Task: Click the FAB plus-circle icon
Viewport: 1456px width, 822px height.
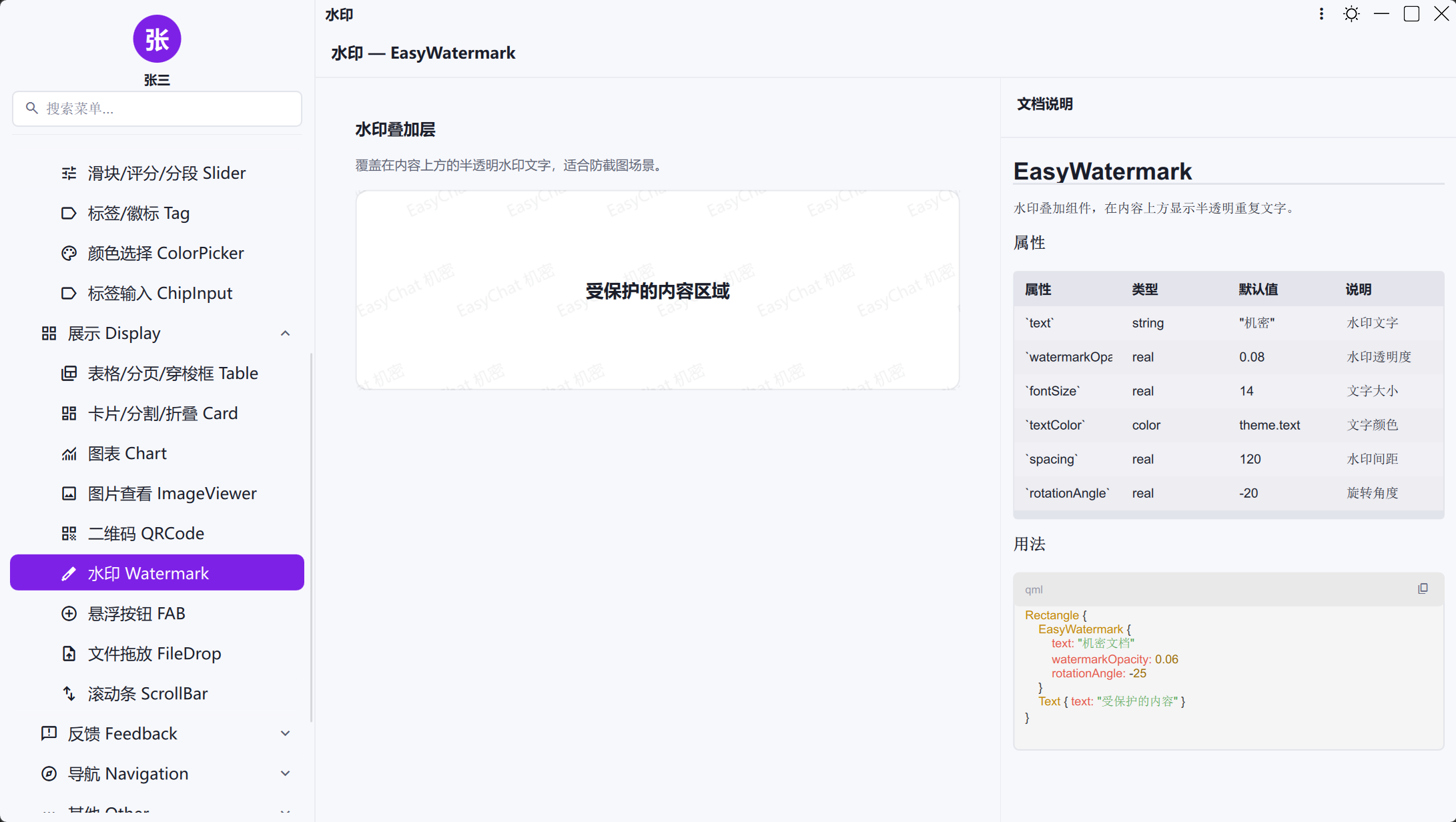Action: pyautogui.click(x=69, y=614)
